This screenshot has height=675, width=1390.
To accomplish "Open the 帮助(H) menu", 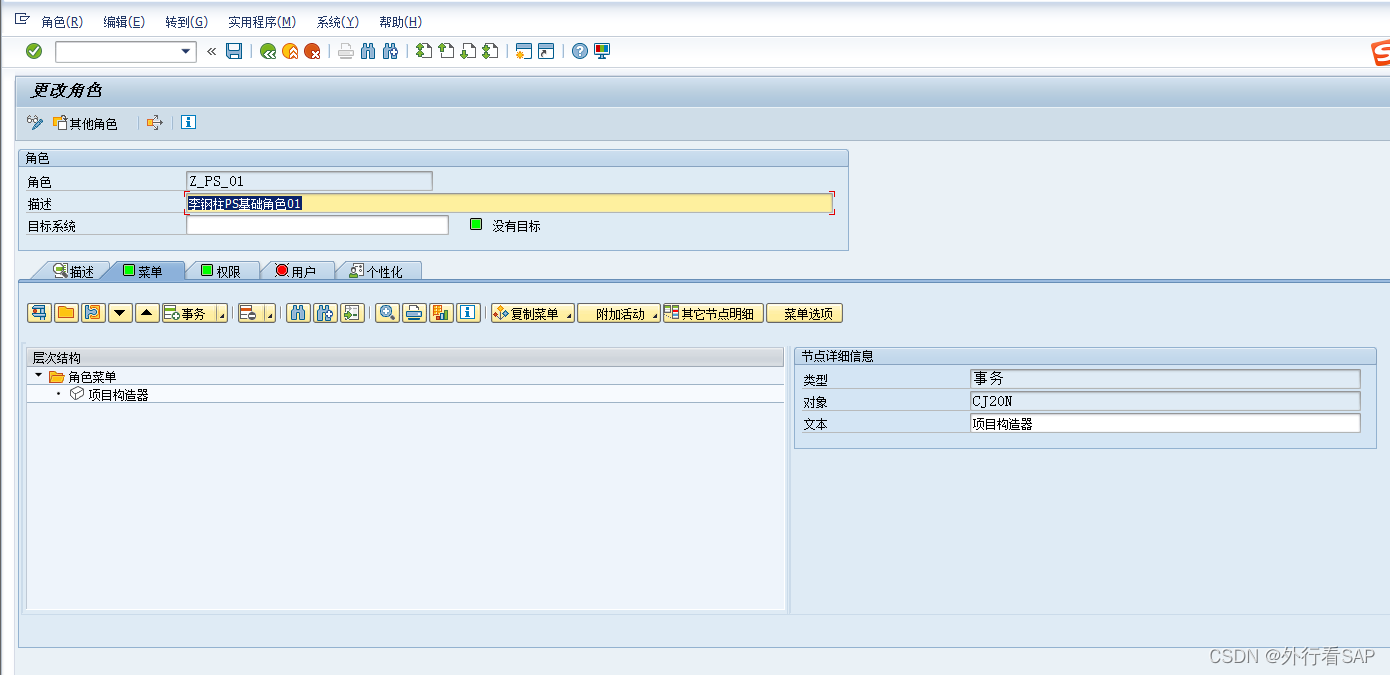I will click(401, 22).
